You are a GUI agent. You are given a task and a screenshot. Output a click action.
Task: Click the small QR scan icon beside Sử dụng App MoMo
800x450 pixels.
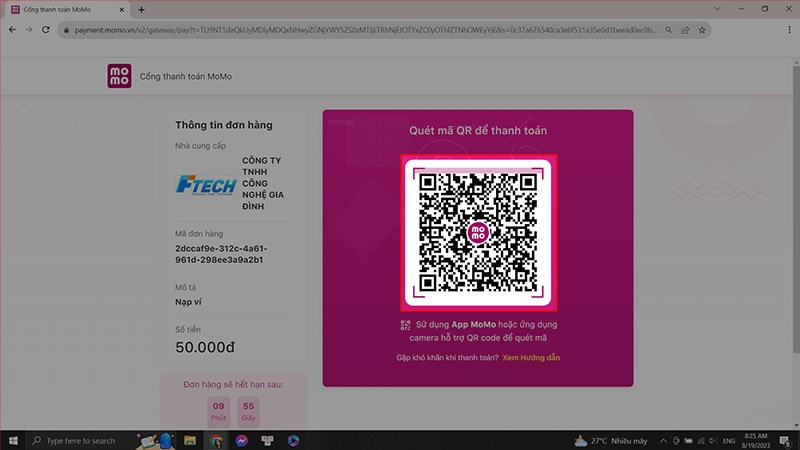click(406, 325)
